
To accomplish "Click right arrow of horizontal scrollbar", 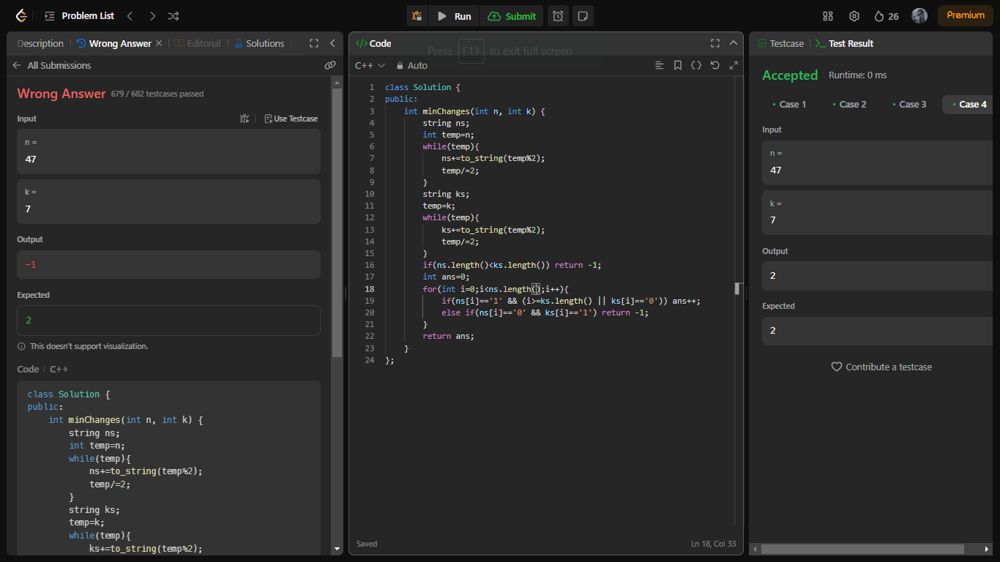I will 986,549.
